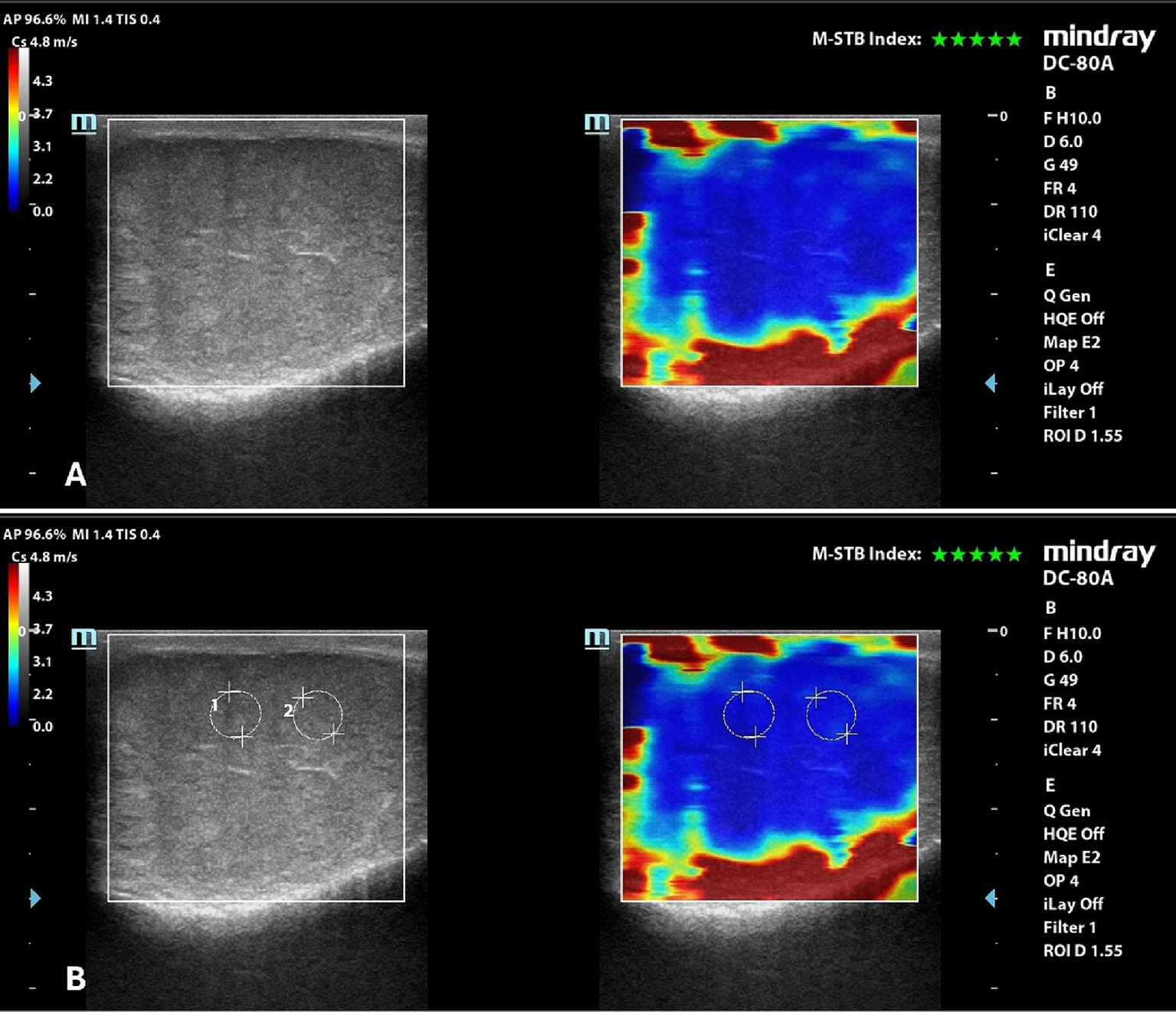The height and width of the screenshot is (1012, 1176).
Task: Select ROI circle 1 on panel B's grayscale image
Action: pos(236,714)
